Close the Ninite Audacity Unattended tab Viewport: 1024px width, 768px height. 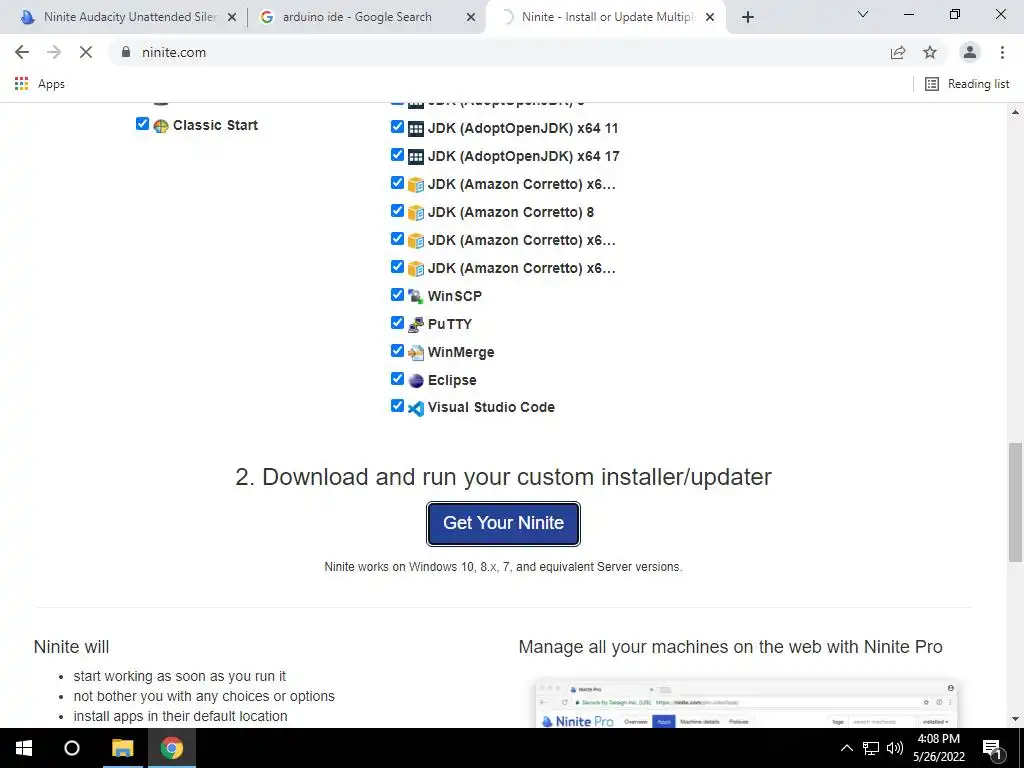click(232, 18)
